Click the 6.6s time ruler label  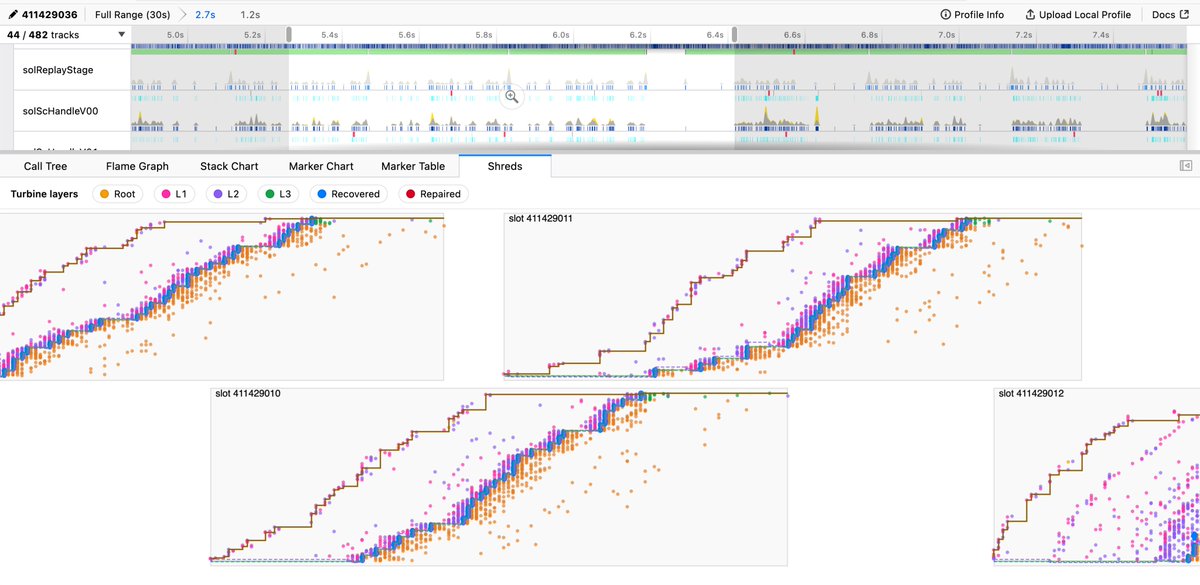point(792,35)
